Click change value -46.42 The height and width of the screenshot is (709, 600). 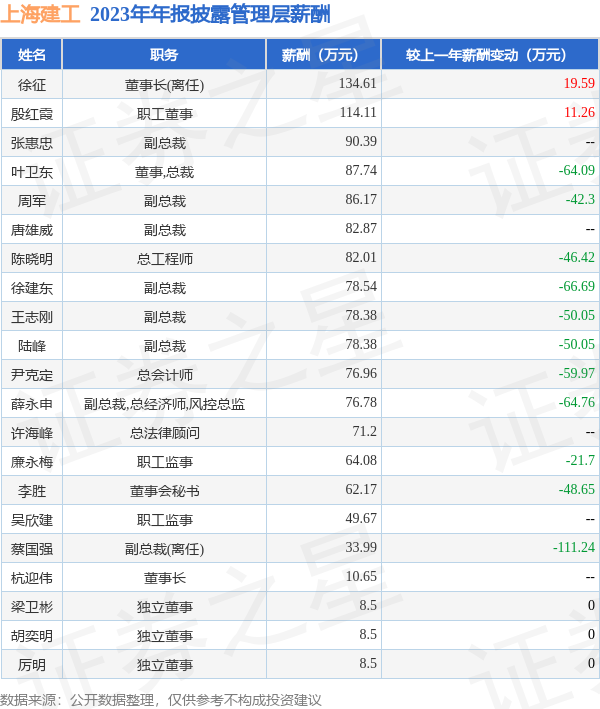pos(576,257)
